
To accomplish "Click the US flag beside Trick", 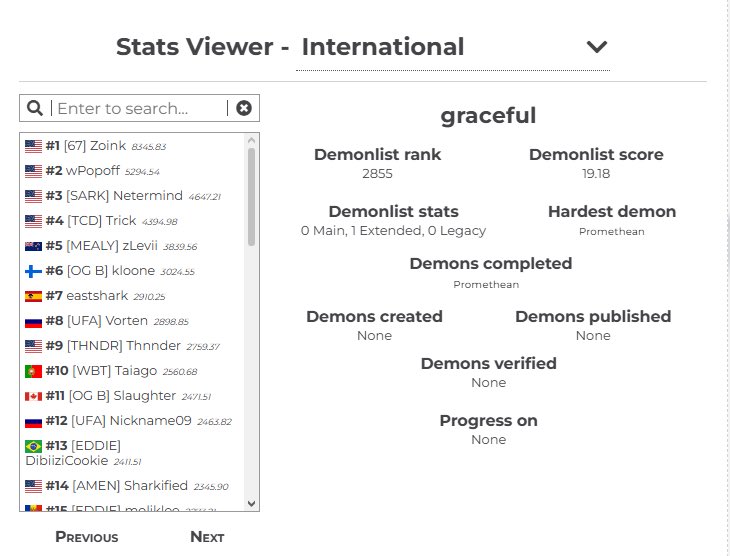I will point(33,221).
